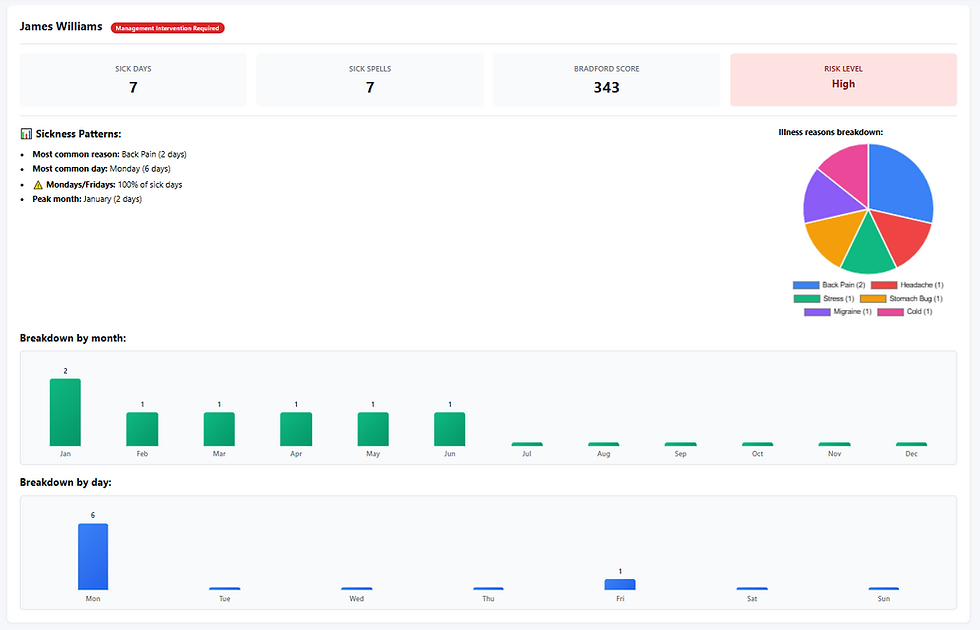The image size is (980, 630).
Task: Select the Sick Days summary card
Action: (133, 79)
